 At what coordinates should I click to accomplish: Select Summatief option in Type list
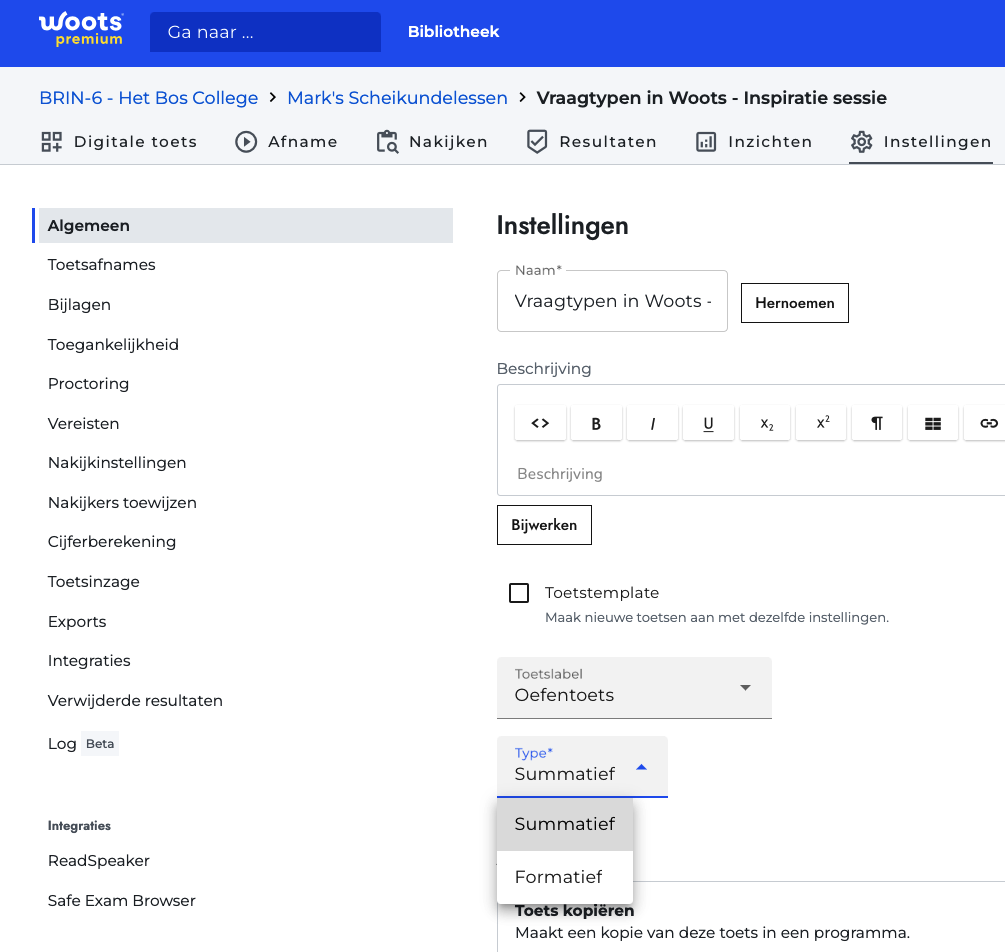pyautogui.click(x=565, y=824)
